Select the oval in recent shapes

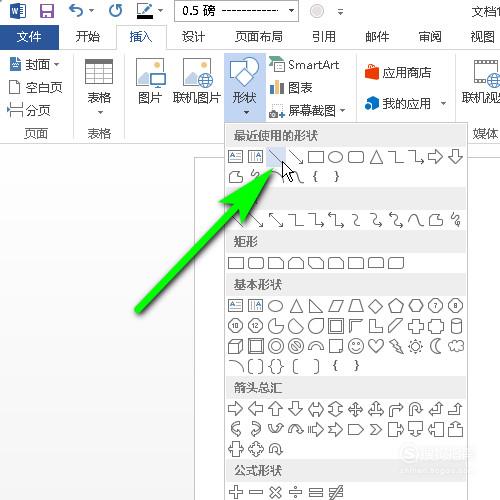[x=335, y=157]
